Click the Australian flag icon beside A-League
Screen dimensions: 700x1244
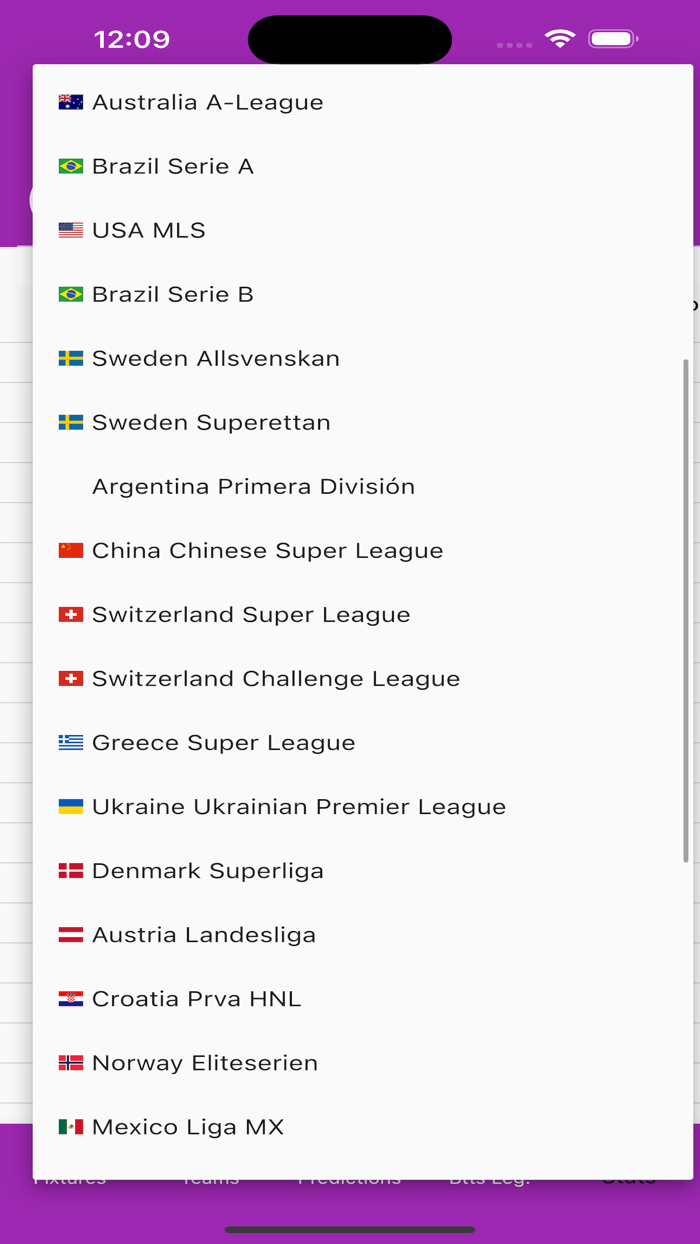[x=69, y=101]
